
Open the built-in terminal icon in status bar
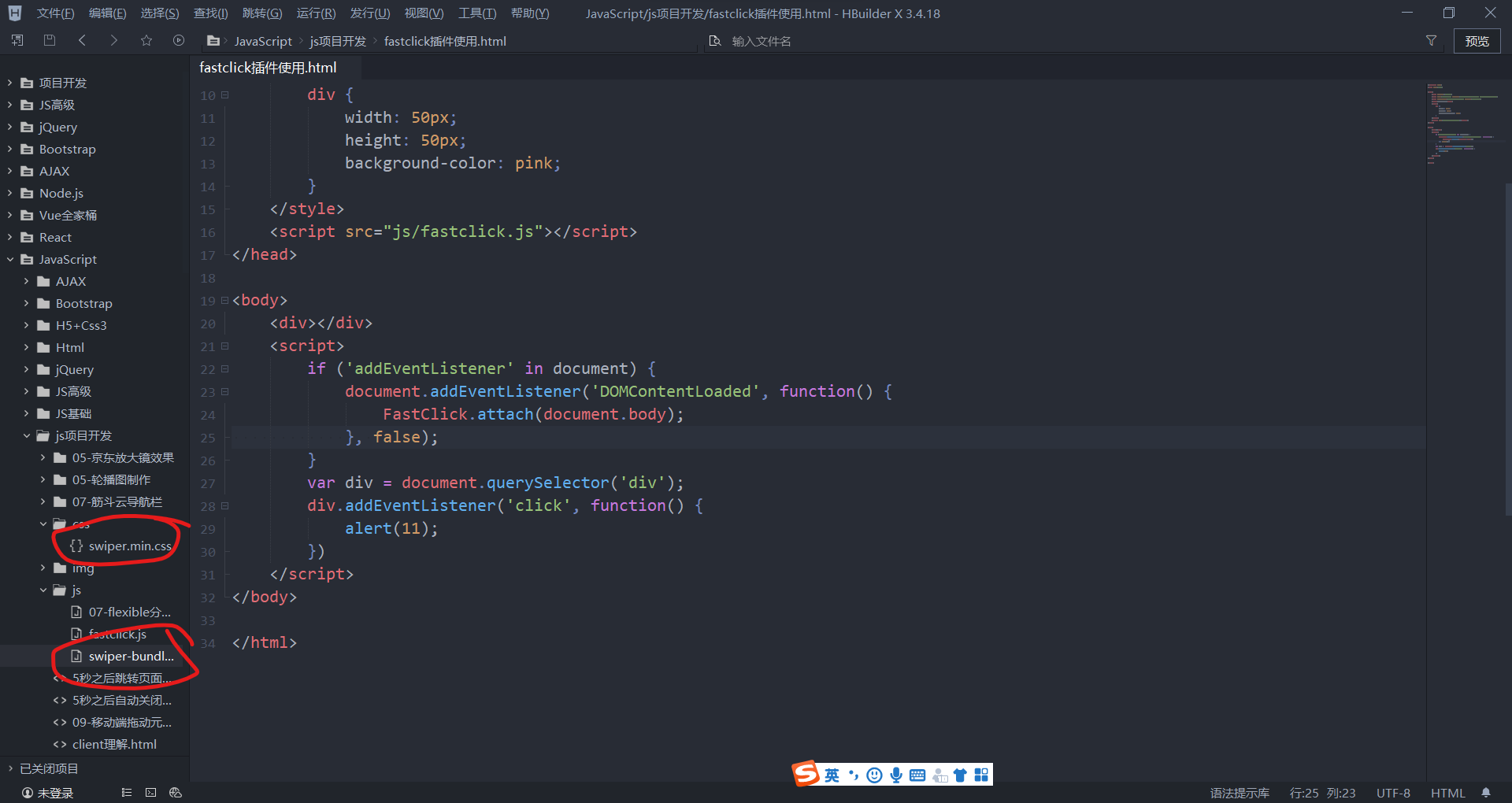pyautogui.click(x=150, y=793)
